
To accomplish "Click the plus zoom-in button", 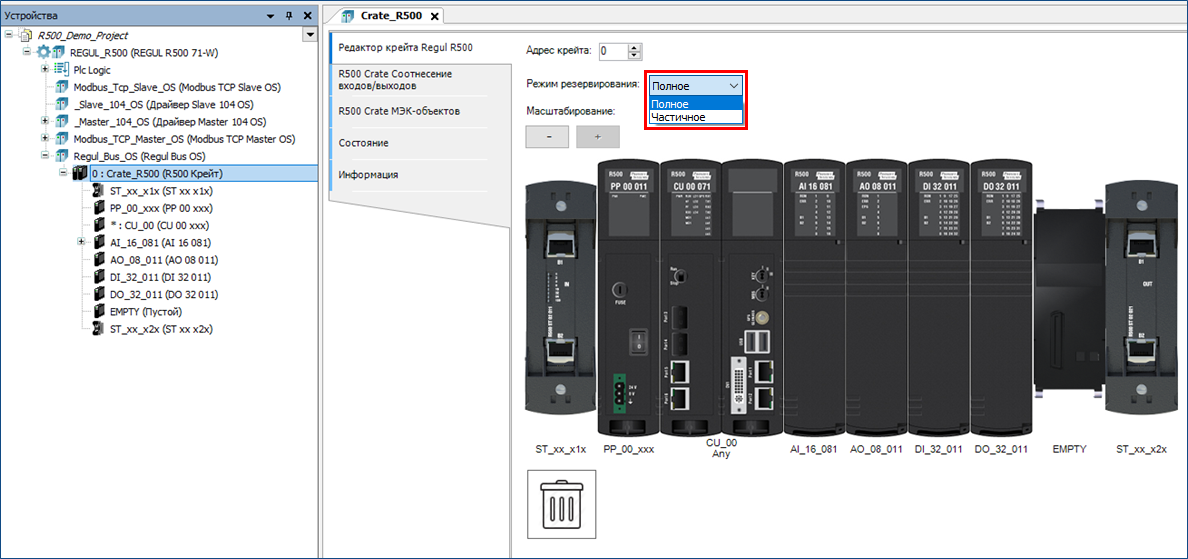I will coord(597,137).
